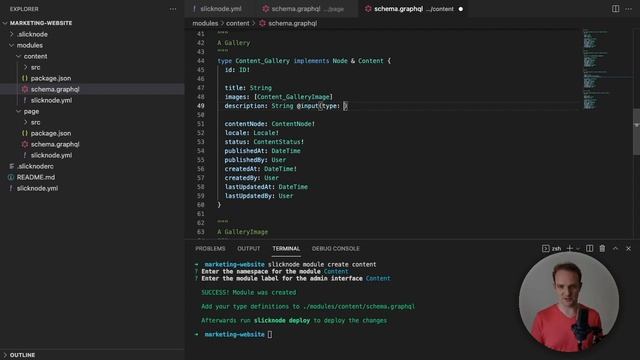This screenshot has width=640, height=360.
Task: Open package.json in content module
Action: coord(51,78)
